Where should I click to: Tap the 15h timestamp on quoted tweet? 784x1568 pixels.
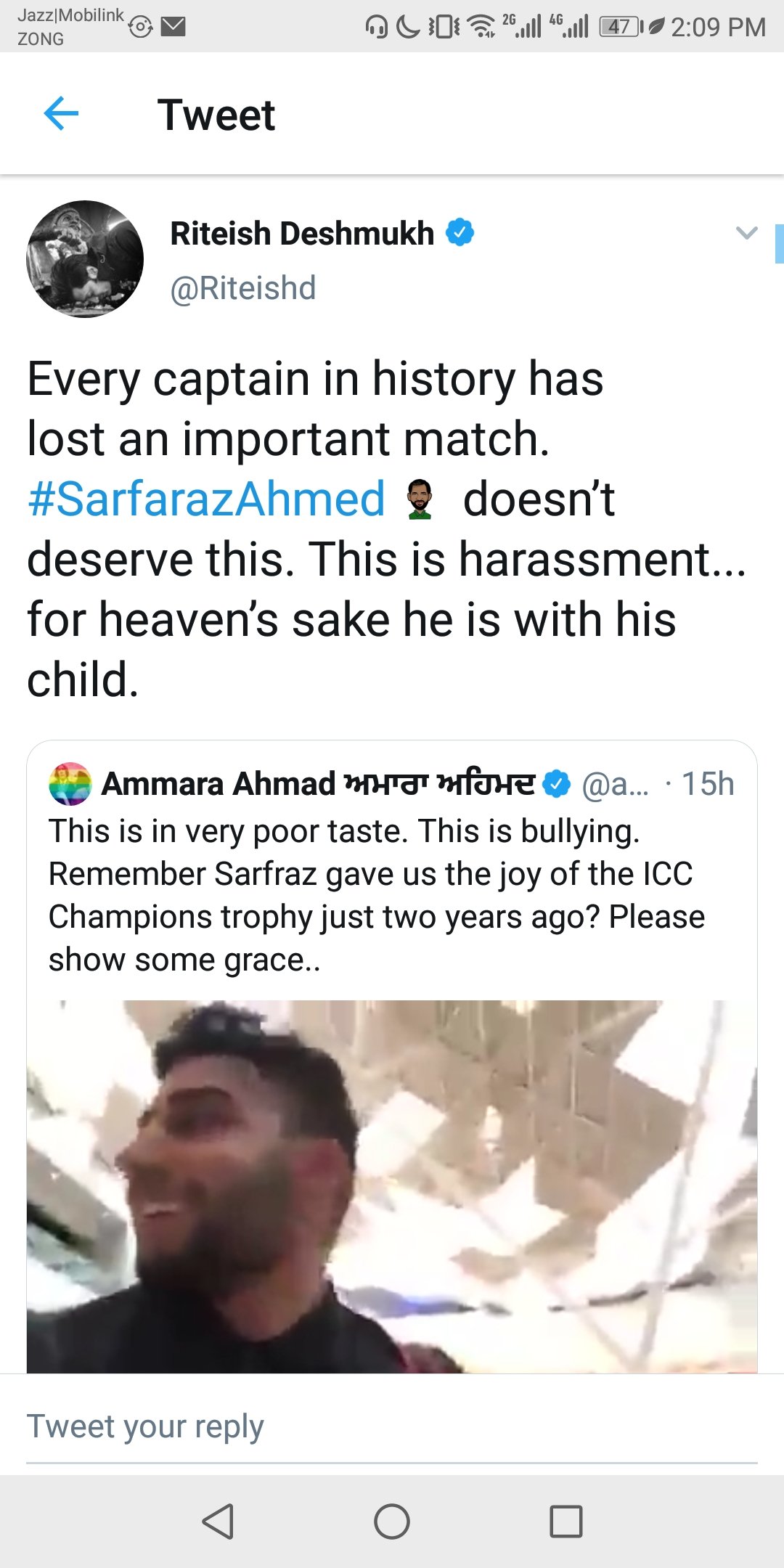click(x=708, y=784)
